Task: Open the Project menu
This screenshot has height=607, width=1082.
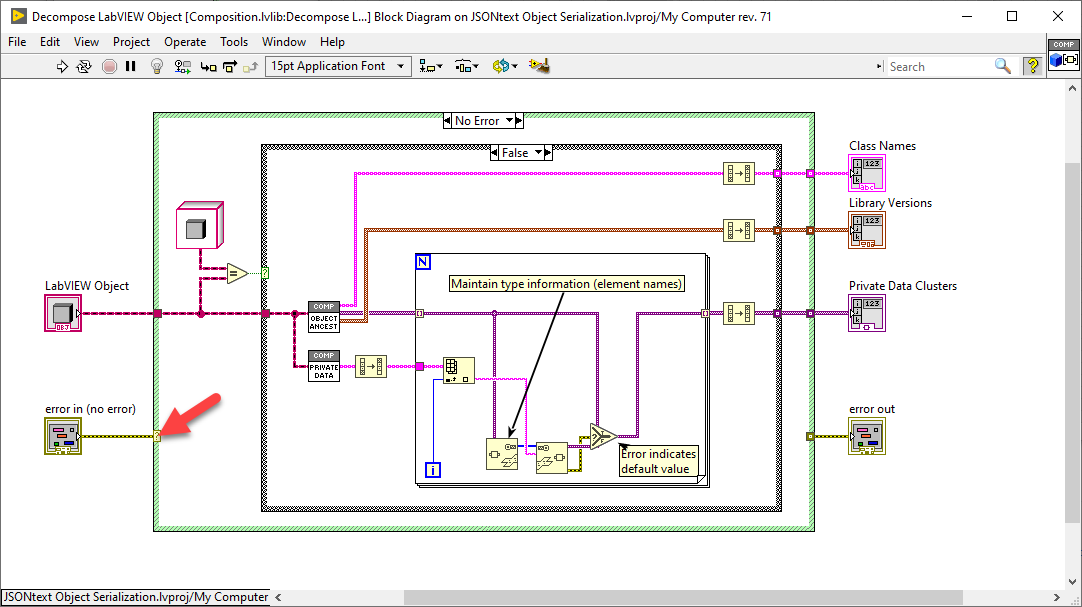Action: [x=131, y=42]
